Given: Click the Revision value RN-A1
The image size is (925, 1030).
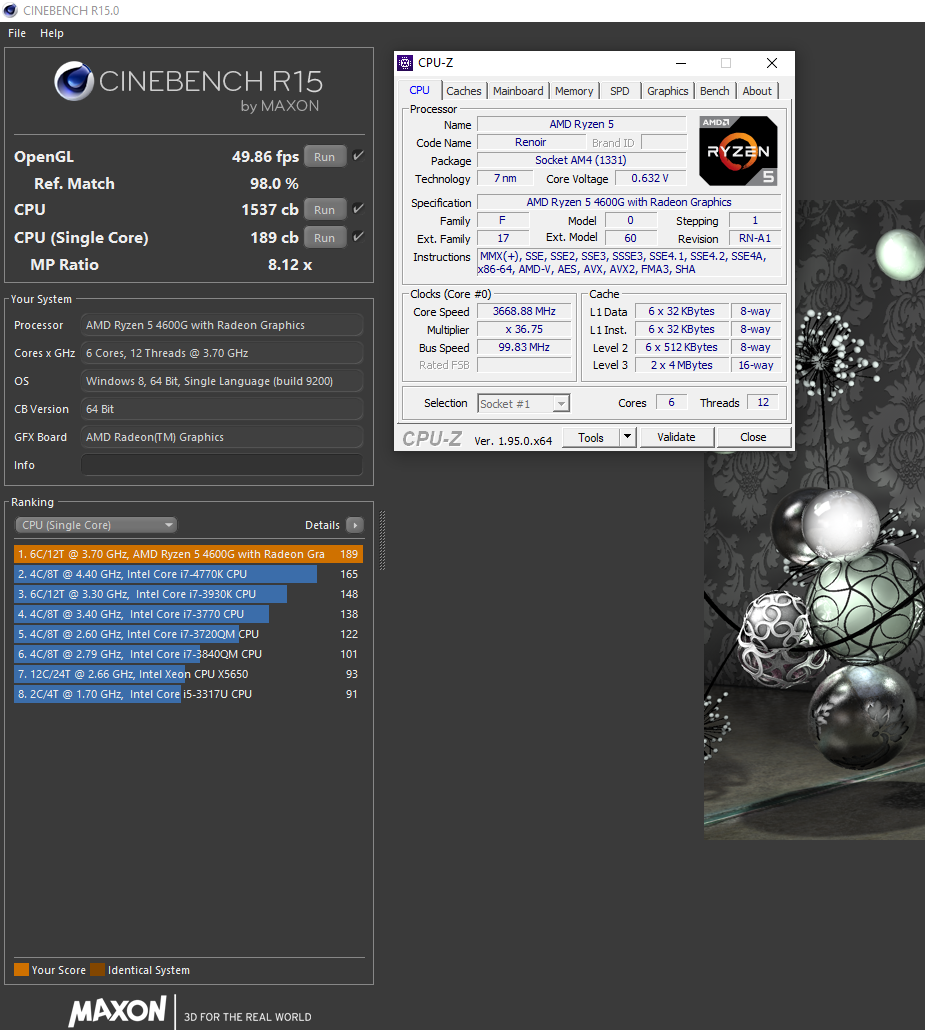Looking at the screenshot, I should tap(755, 238).
